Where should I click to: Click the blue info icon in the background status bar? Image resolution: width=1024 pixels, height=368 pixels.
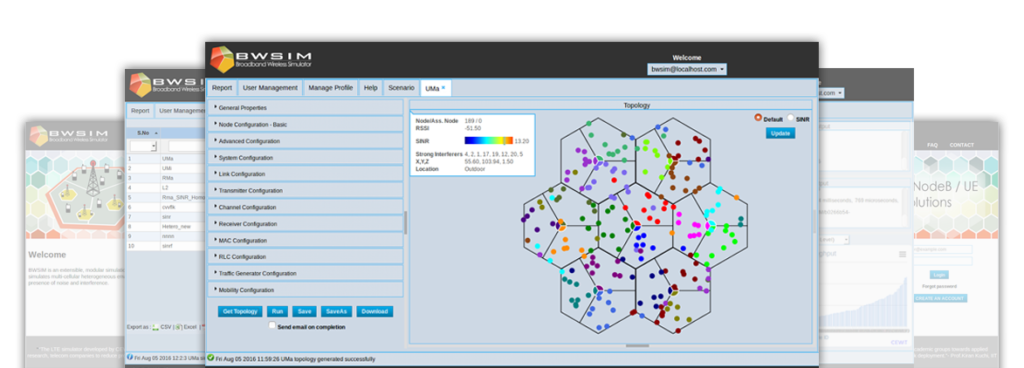pyautogui.click(x=129, y=358)
